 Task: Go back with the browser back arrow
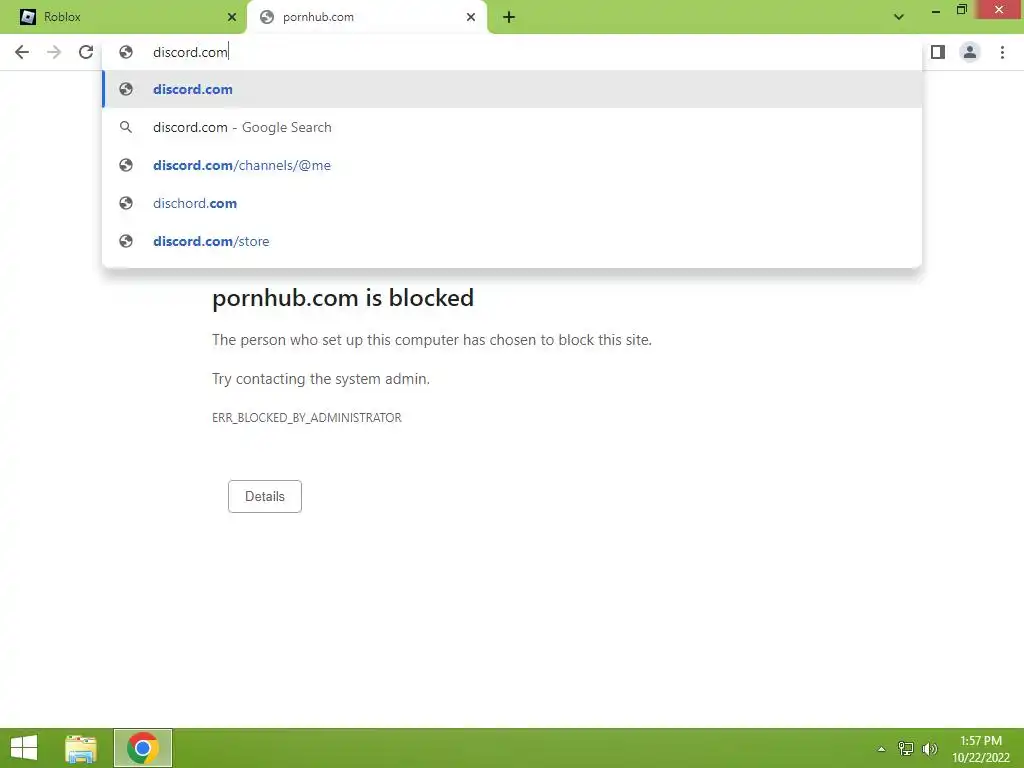(22, 52)
